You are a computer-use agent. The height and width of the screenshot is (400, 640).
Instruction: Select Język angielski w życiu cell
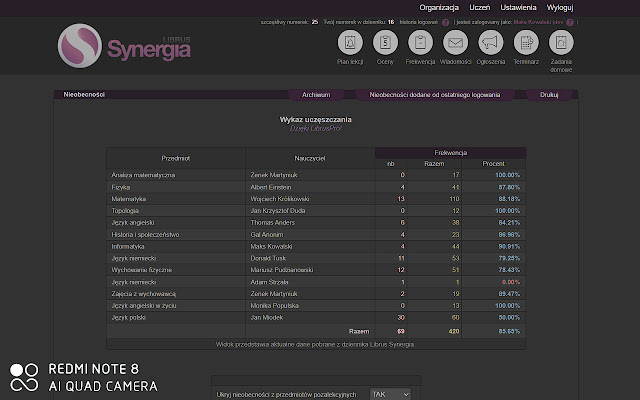(176, 306)
